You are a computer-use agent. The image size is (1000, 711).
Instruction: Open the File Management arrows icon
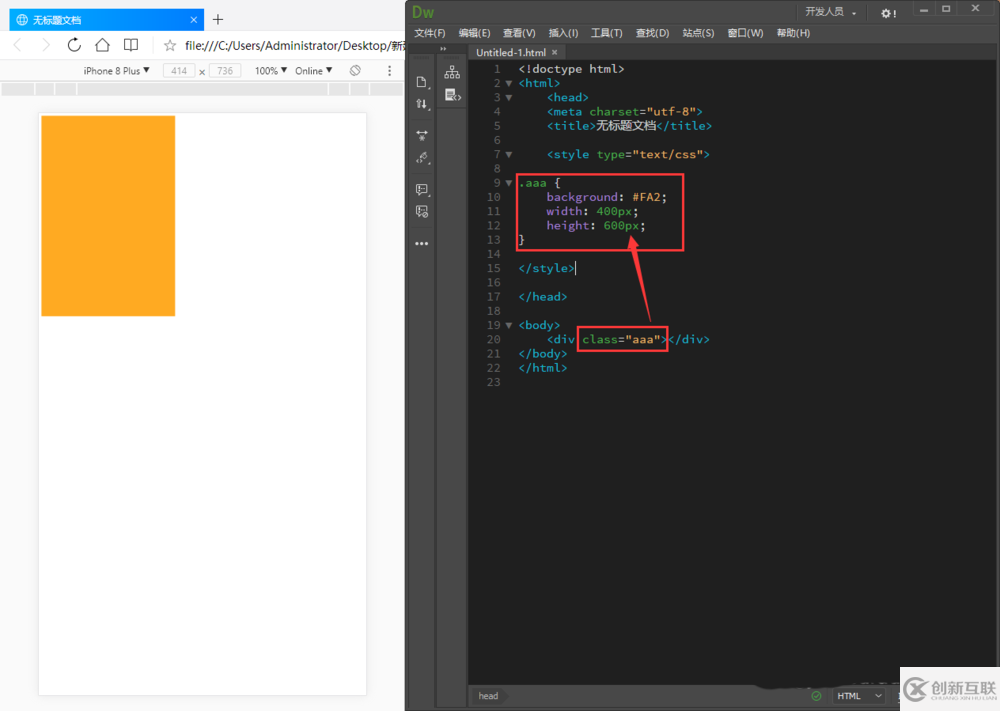click(x=422, y=104)
